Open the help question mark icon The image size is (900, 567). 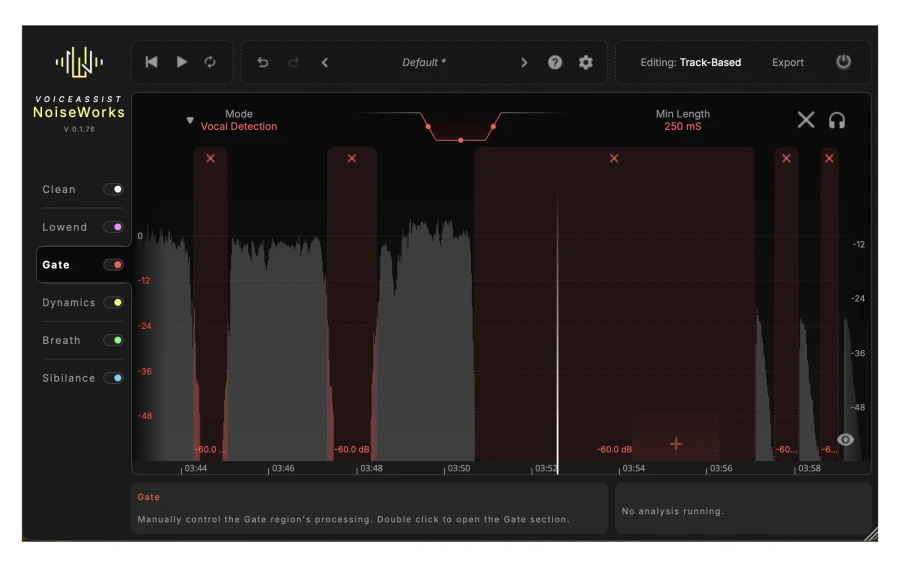554,62
